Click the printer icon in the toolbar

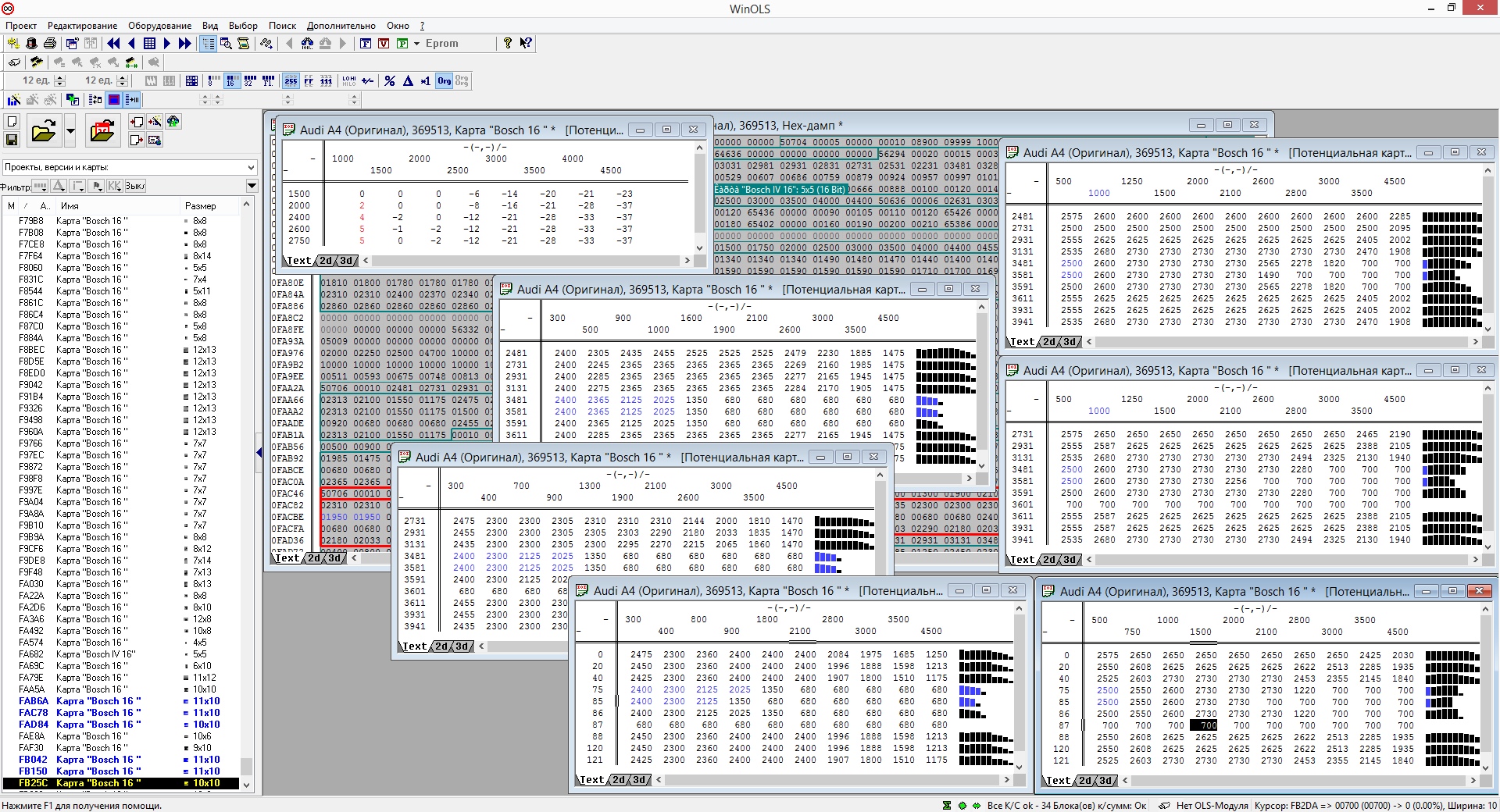[50, 44]
